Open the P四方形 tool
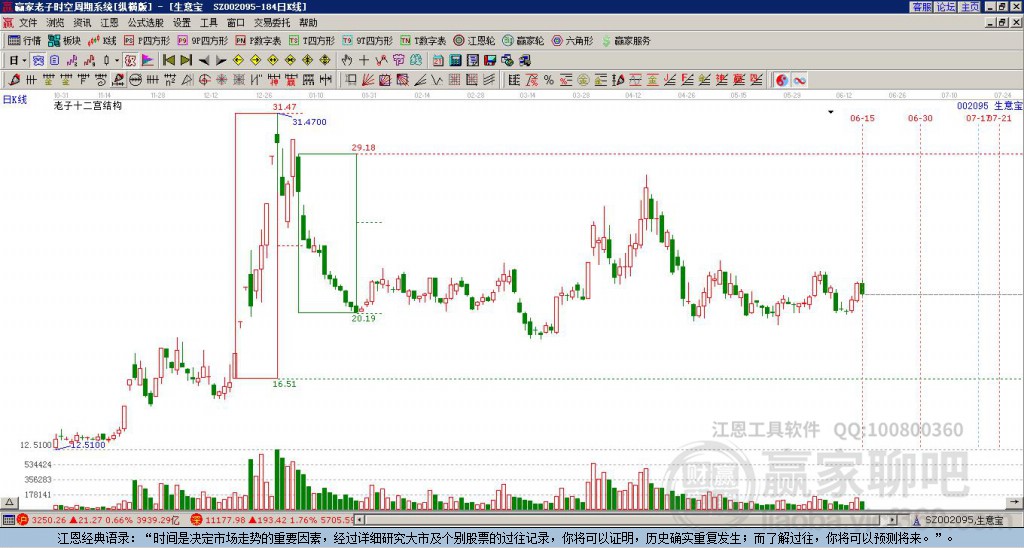The image size is (1024, 548). (x=147, y=40)
